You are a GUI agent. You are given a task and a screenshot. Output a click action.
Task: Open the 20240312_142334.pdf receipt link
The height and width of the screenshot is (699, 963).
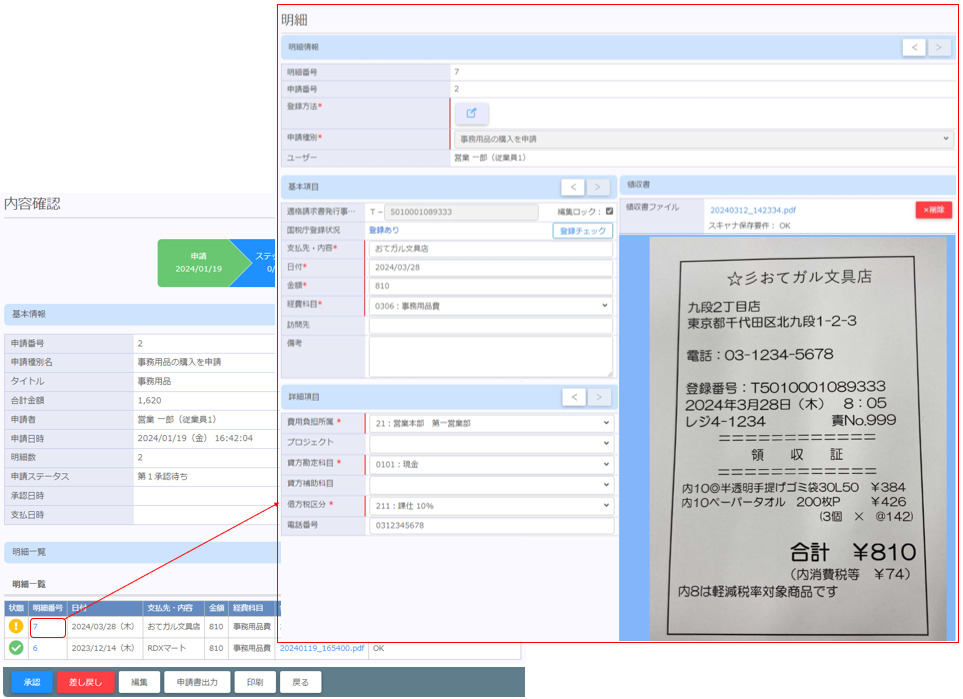pos(753,210)
